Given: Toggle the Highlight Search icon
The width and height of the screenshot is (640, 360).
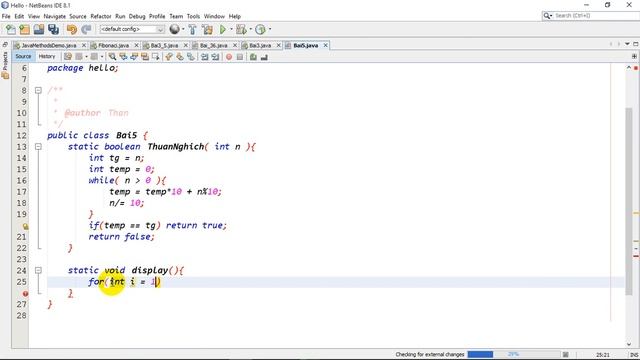Looking at the screenshot, I should pos(145,57).
